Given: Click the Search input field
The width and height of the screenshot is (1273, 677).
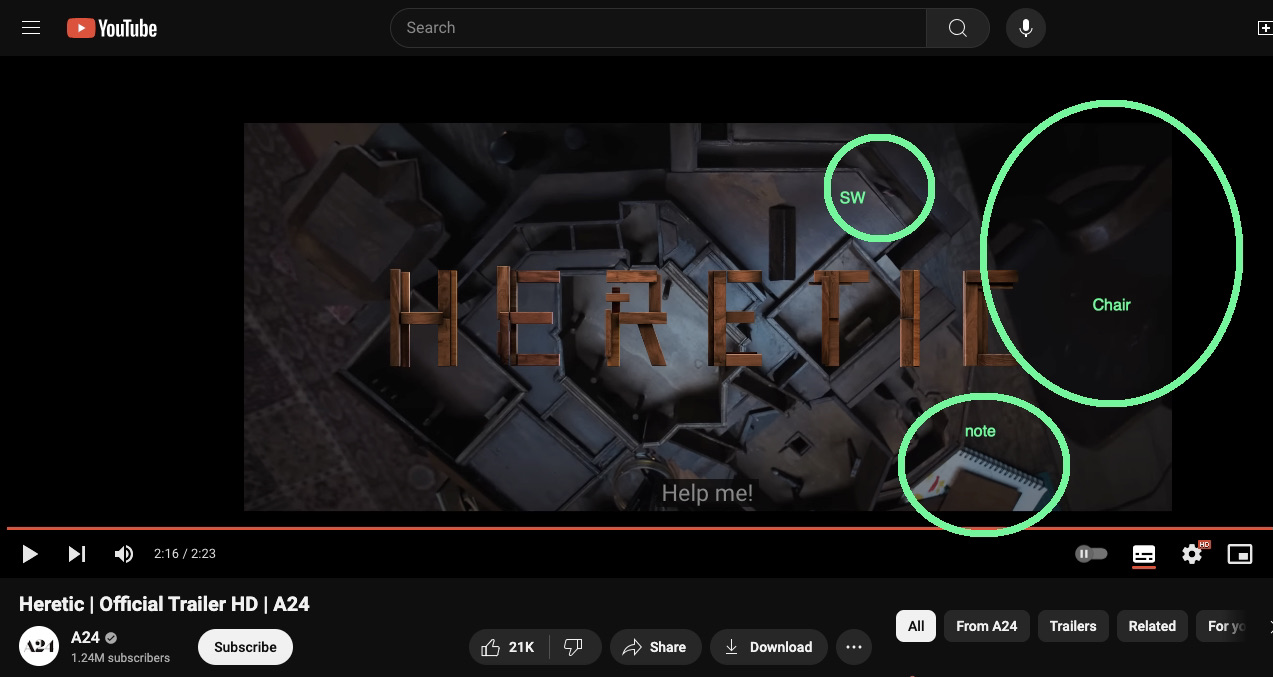Looking at the screenshot, I should 658,28.
